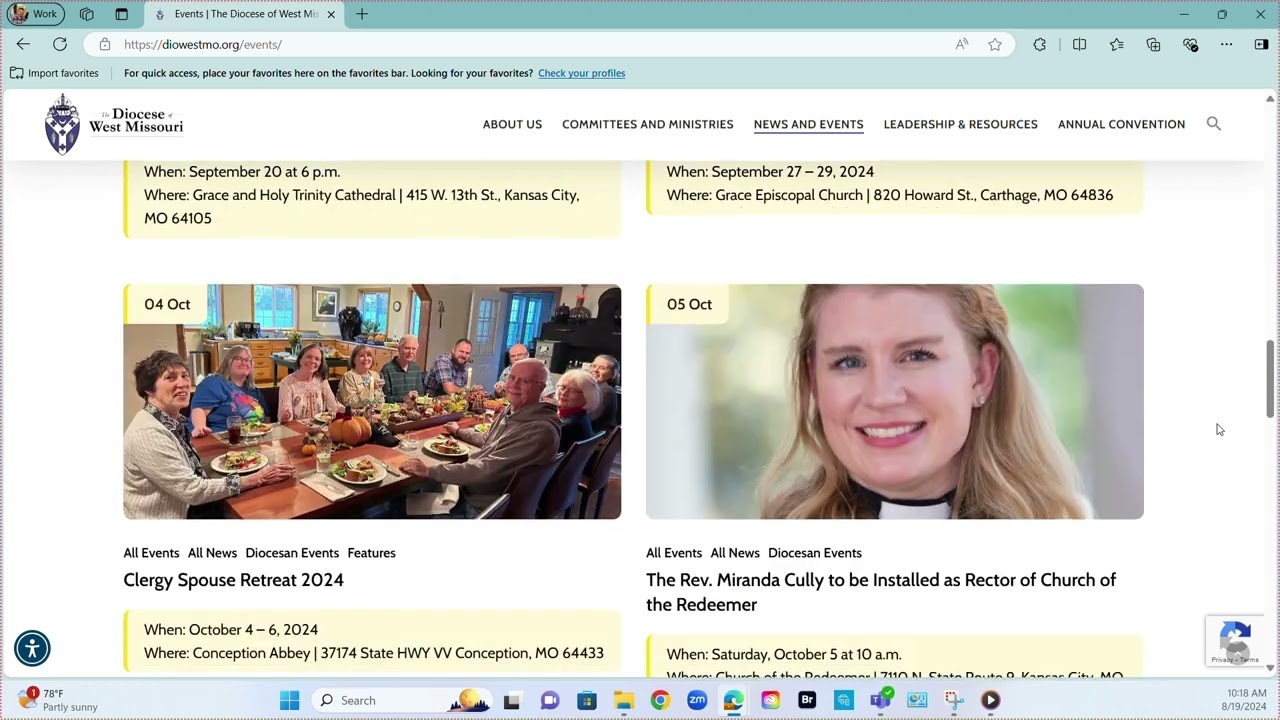The height and width of the screenshot is (720, 1280).
Task: Open the Extensions menu
Action: [1040, 44]
